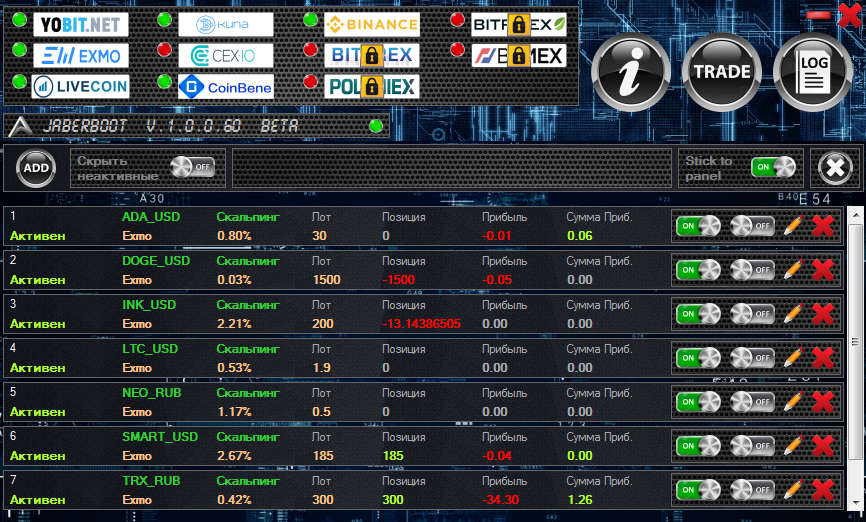Select the EXMO exchange logo
Screen dimensions: 866x522
[x=81, y=55]
